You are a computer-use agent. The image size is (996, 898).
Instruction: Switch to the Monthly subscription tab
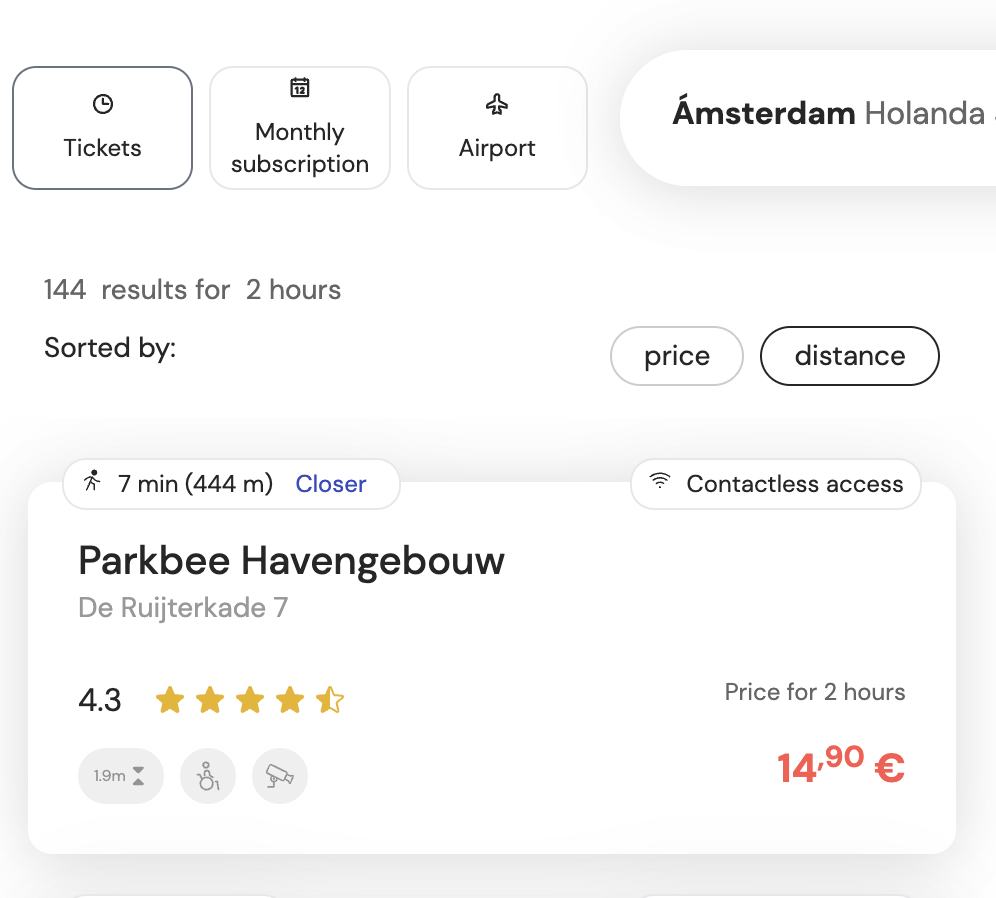300,127
